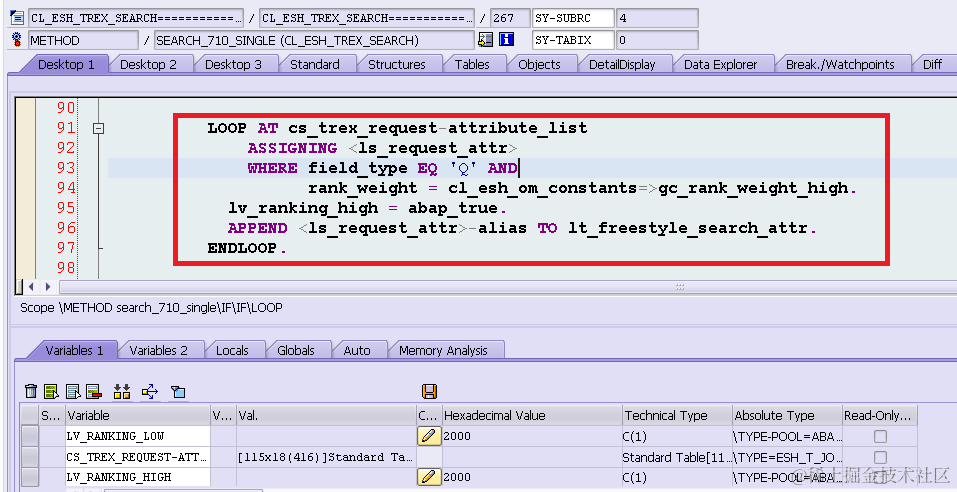The height and width of the screenshot is (492, 957).
Task: Click the orange floppy-disk save icon
Action: coord(430,391)
